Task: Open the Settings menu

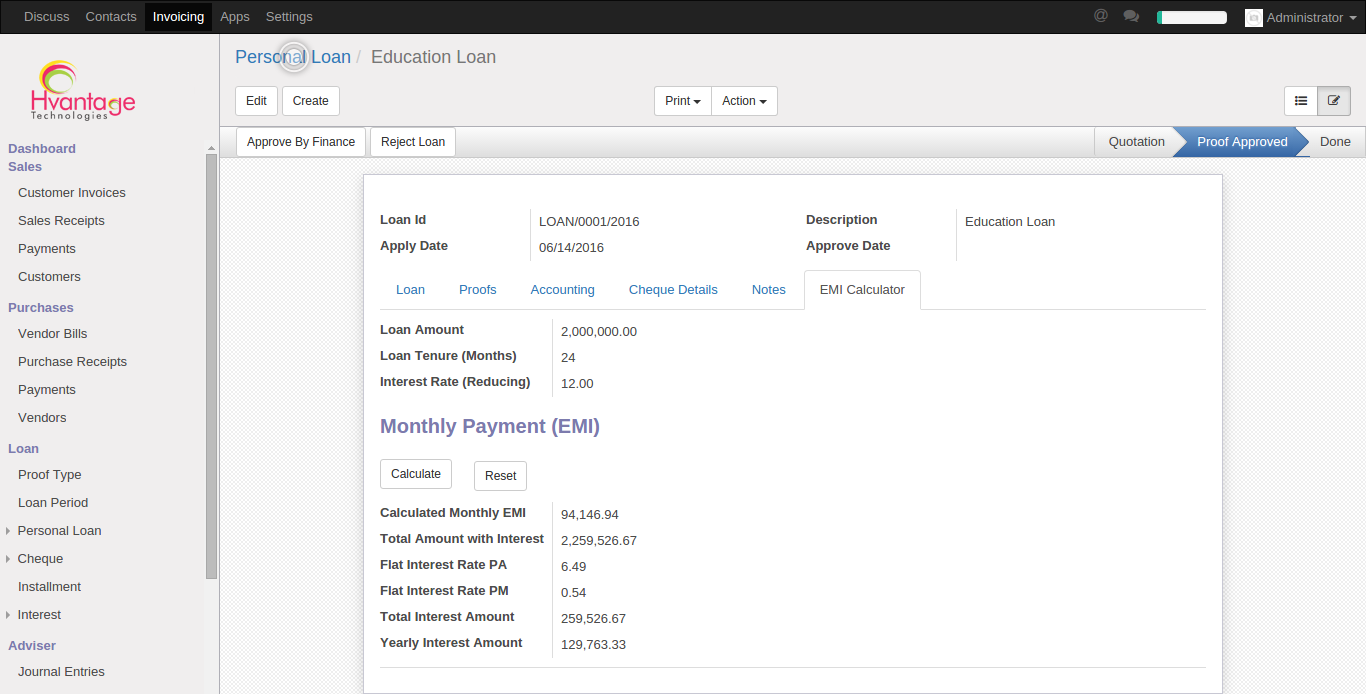Action: tap(289, 17)
